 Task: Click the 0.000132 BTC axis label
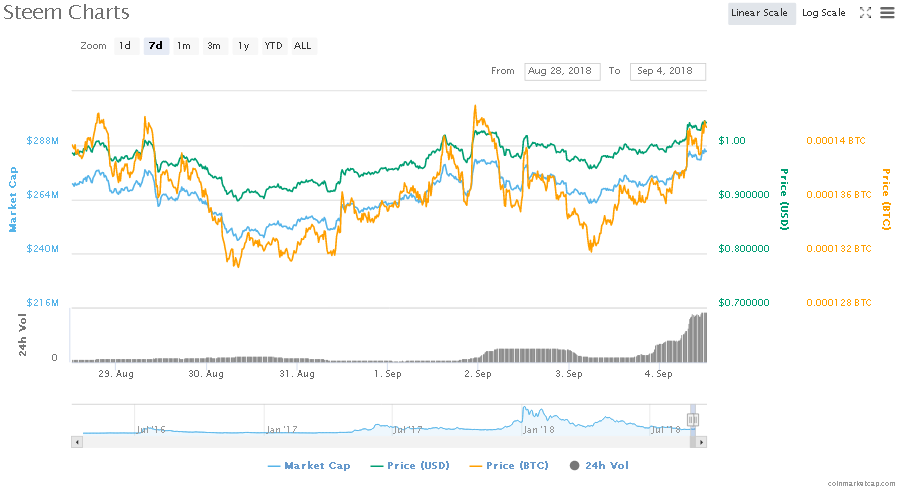coord(839,249)
